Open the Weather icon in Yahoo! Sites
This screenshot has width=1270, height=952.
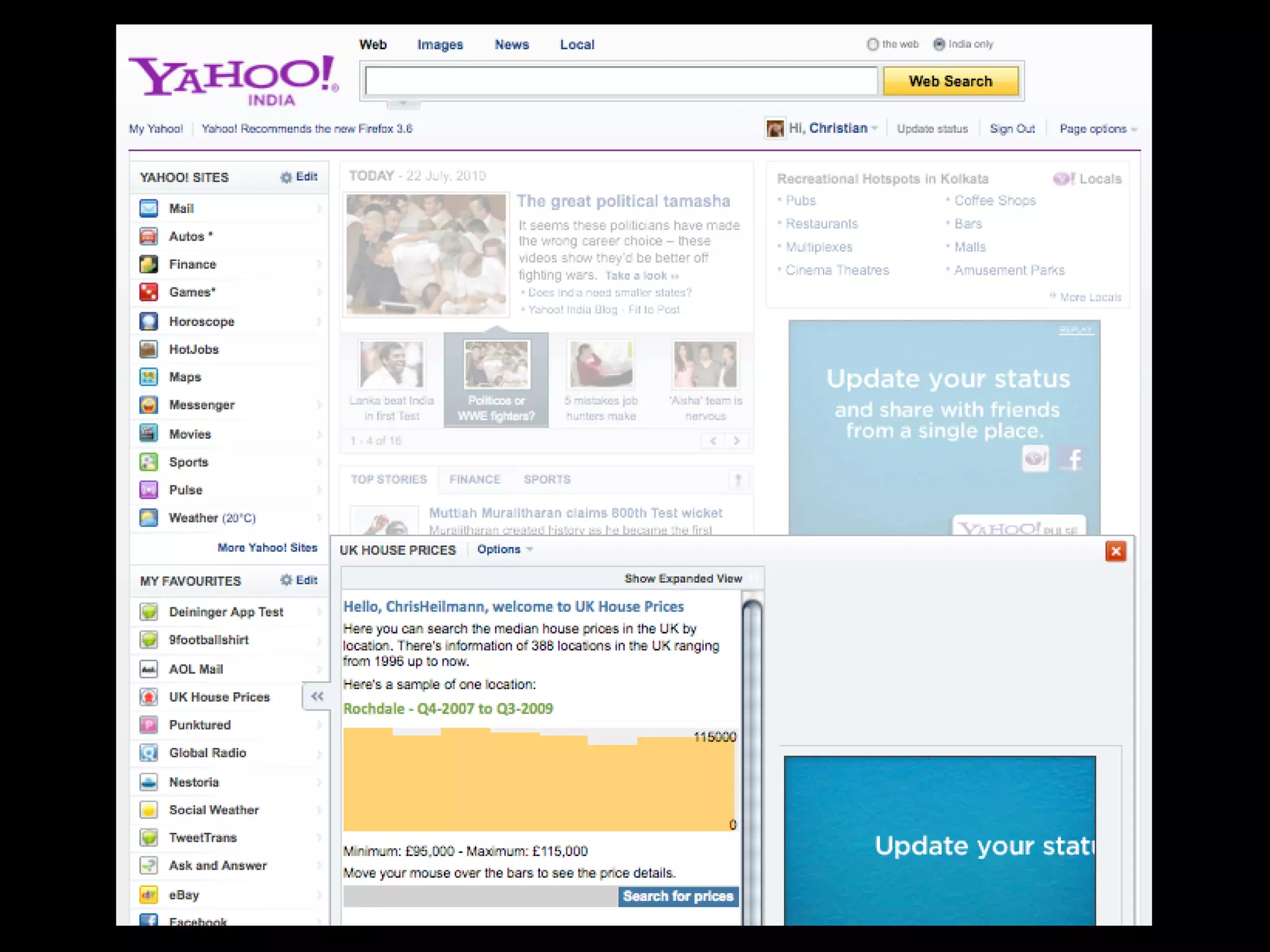point(149,518)
